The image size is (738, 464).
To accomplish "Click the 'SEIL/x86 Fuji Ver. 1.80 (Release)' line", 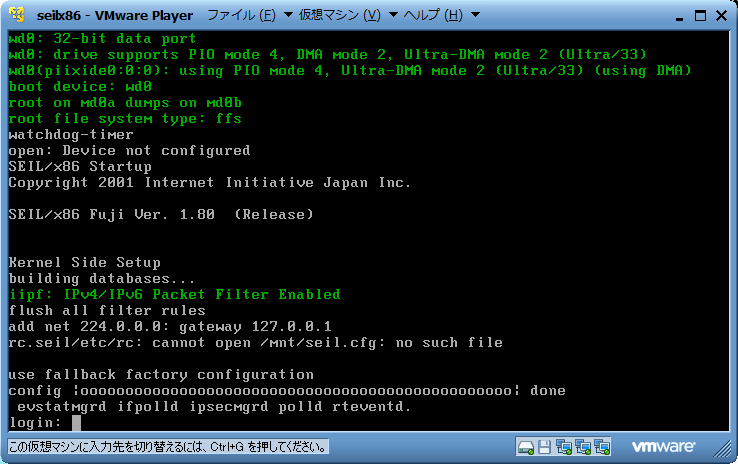I will click(161, 215).
